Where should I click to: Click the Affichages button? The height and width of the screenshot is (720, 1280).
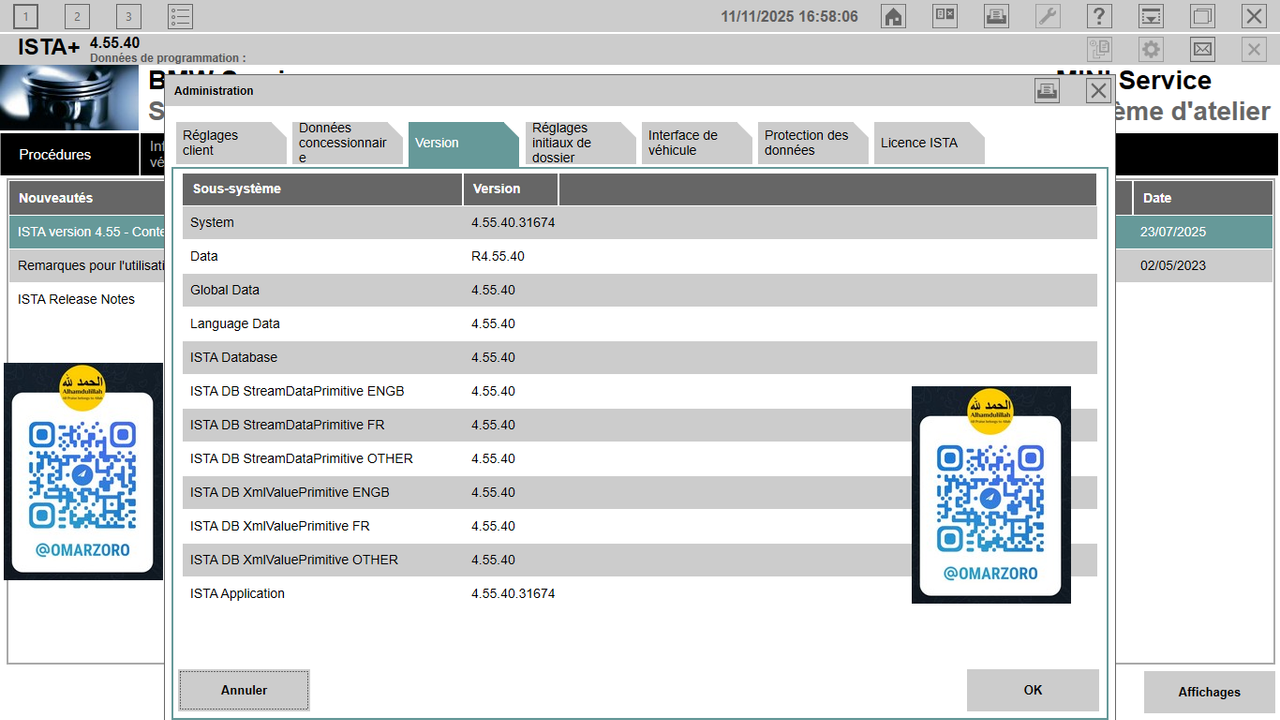click(1209, 692)
